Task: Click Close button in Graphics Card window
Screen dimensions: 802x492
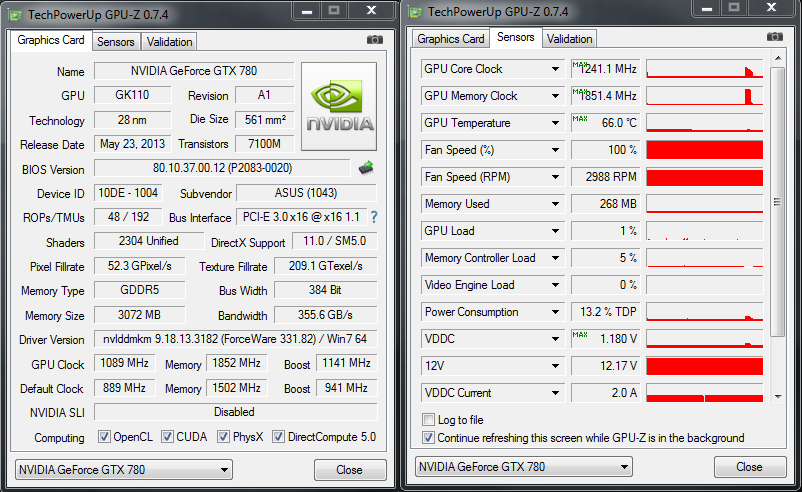Action: (350, 469)
